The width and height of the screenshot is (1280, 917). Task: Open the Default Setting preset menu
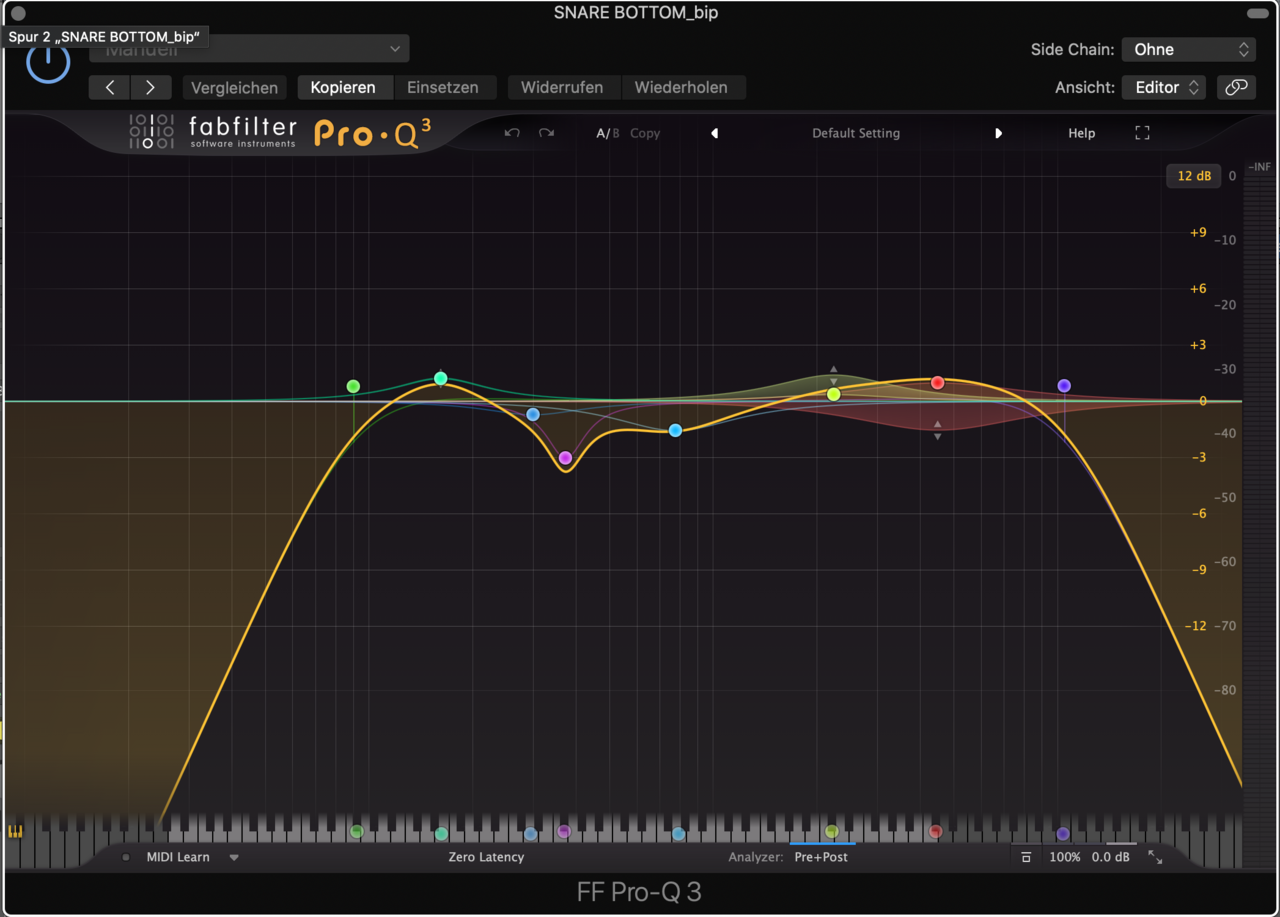[x=855, y=133]
